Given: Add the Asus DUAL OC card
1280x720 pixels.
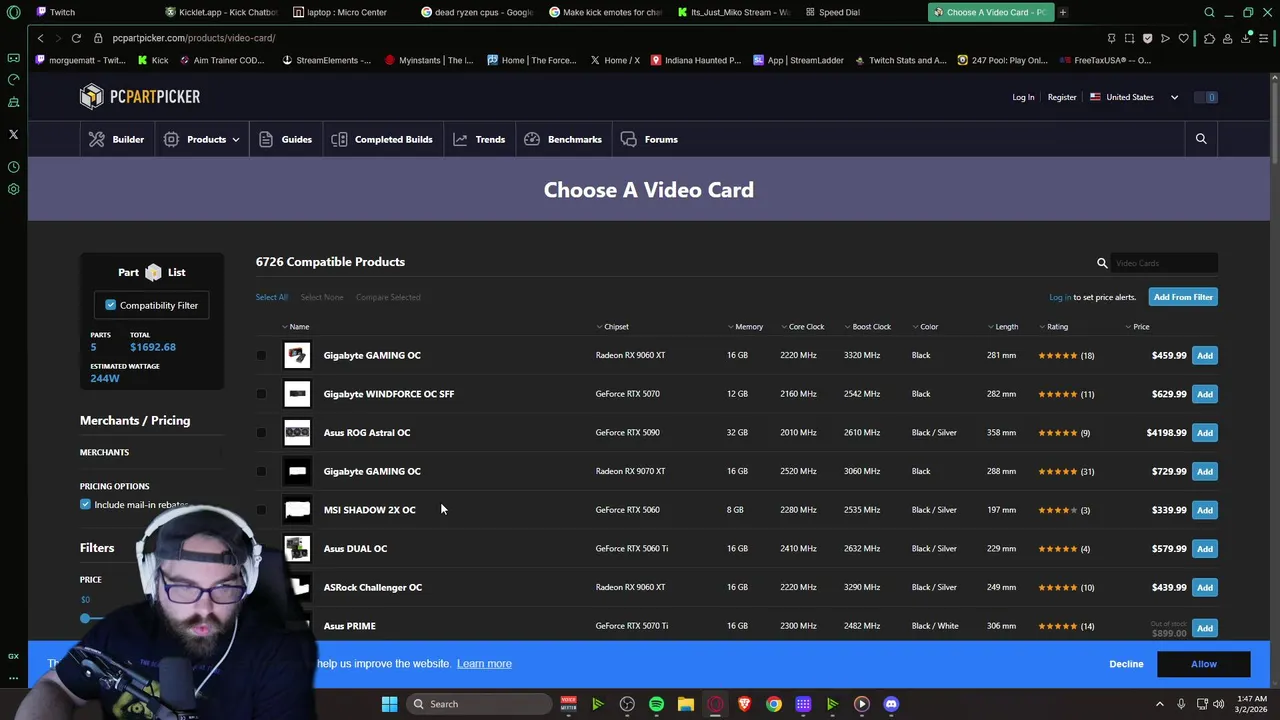Looking at the screenshot, I should pyautogui.click(x=1205, y=549).
